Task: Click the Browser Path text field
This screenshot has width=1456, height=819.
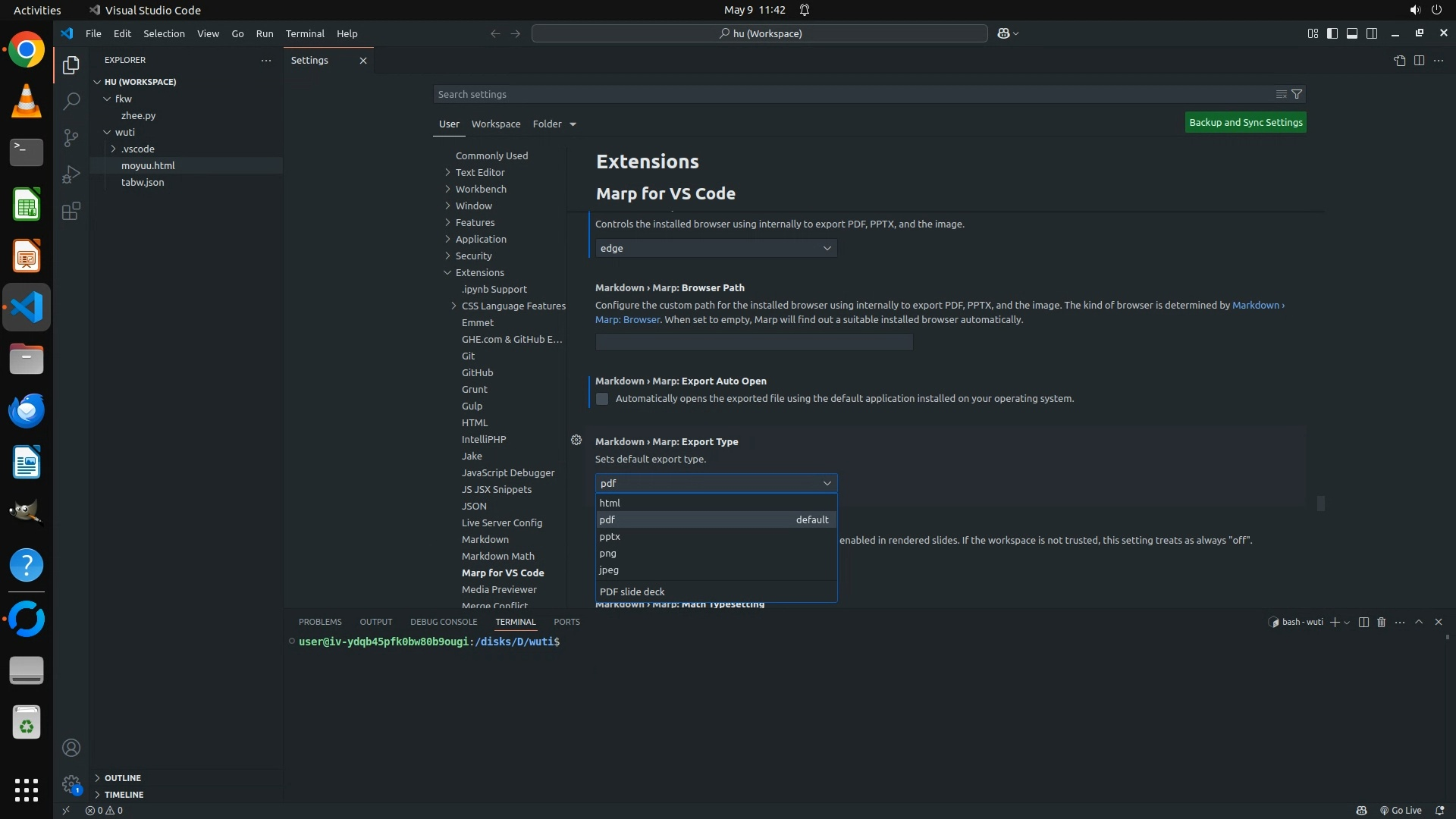Action: click(x=754, y=342)
